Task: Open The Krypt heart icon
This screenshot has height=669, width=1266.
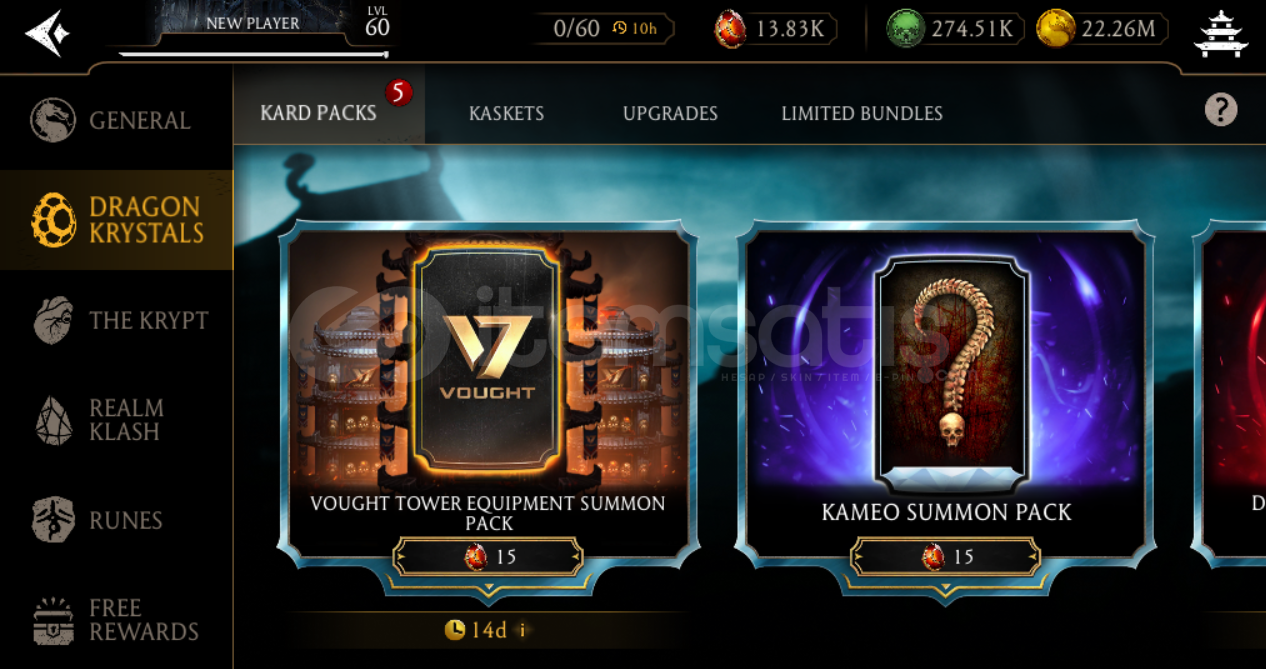Action: click(53, 320)
